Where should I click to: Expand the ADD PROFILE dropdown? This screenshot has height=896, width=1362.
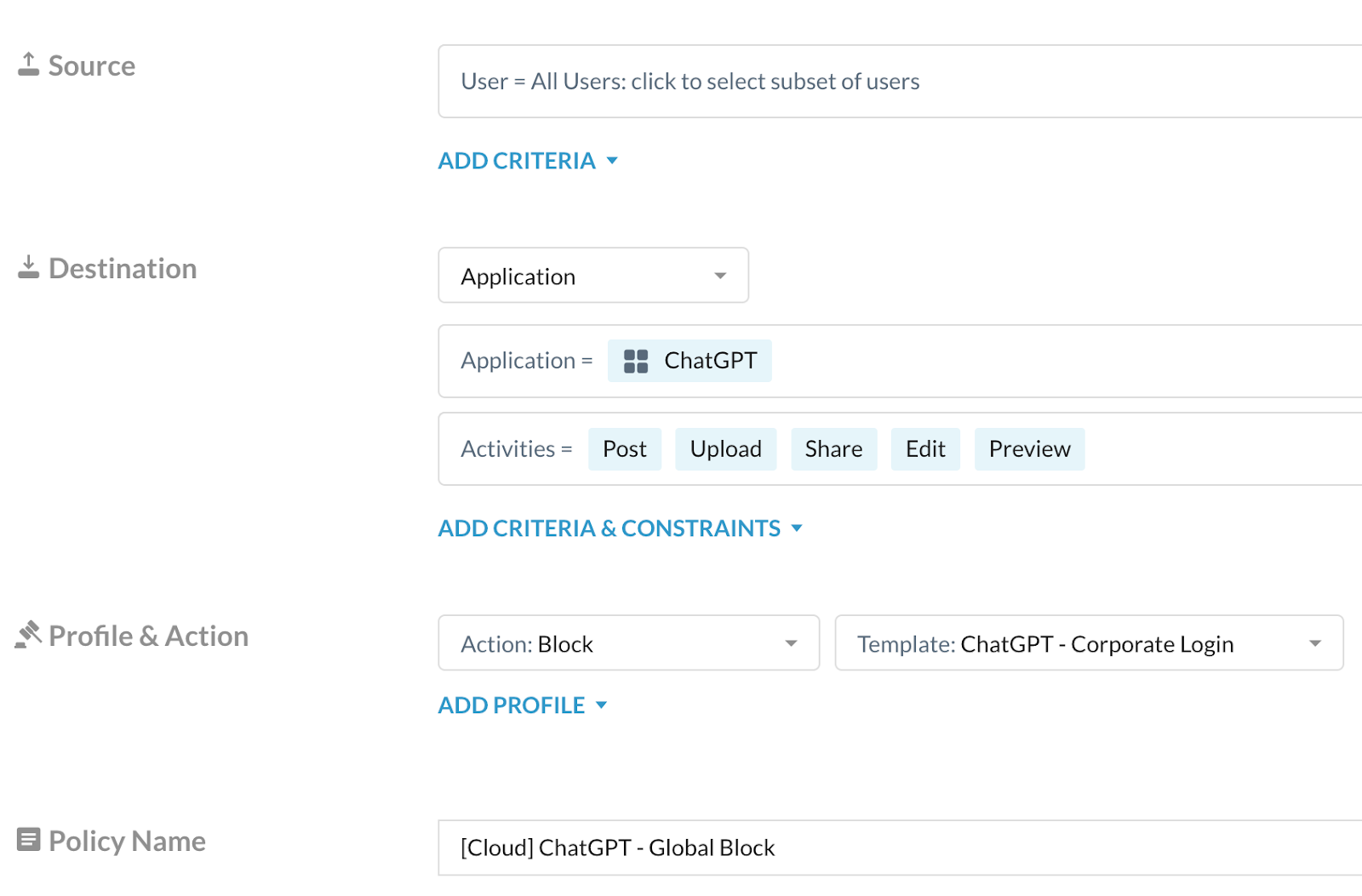click(x=523, y=705)
